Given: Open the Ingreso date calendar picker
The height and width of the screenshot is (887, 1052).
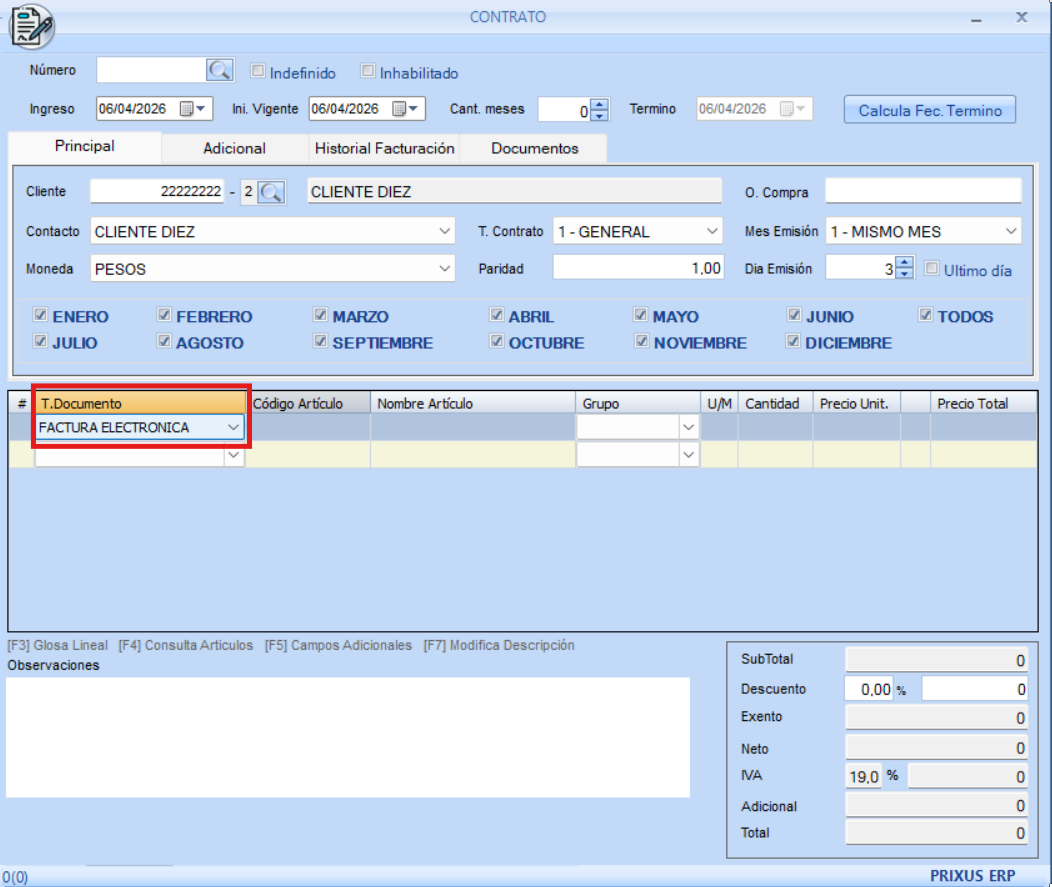Looking at the screenshot, I should [191, 108].
